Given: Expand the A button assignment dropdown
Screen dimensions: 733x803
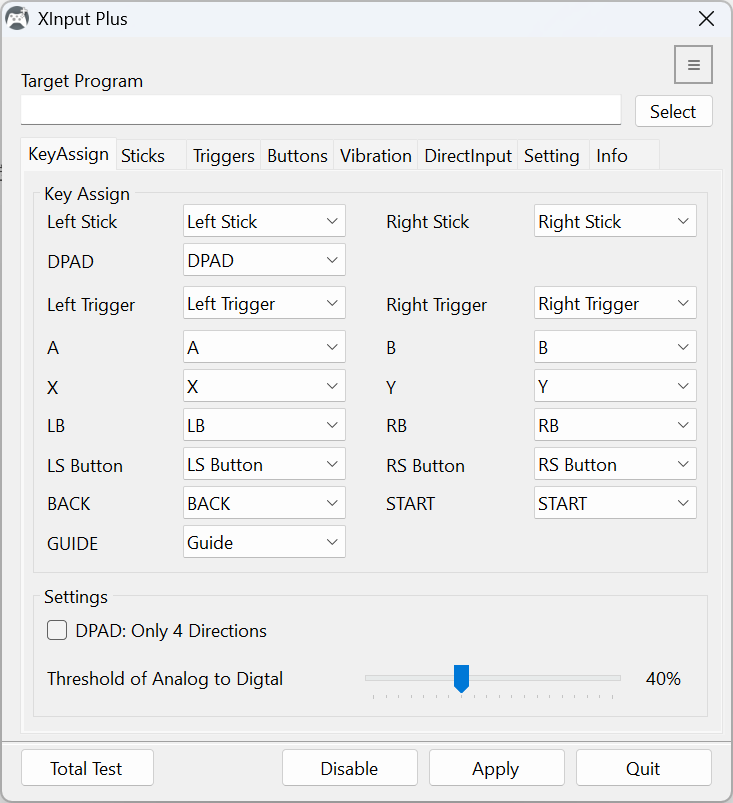Looking at the screenshot, I should click(x=264, y=347).
